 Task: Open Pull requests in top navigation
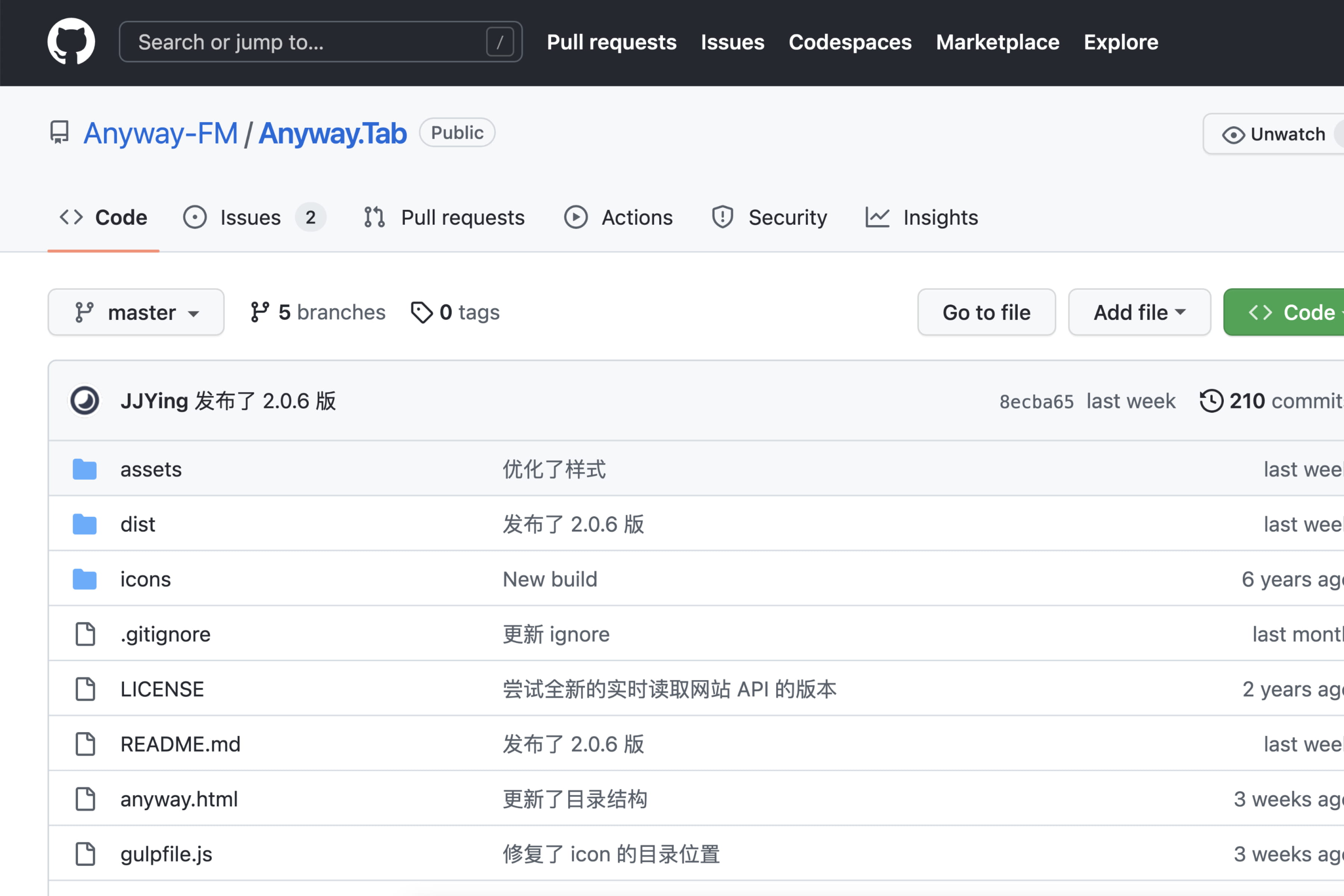[x=612, y=42]
